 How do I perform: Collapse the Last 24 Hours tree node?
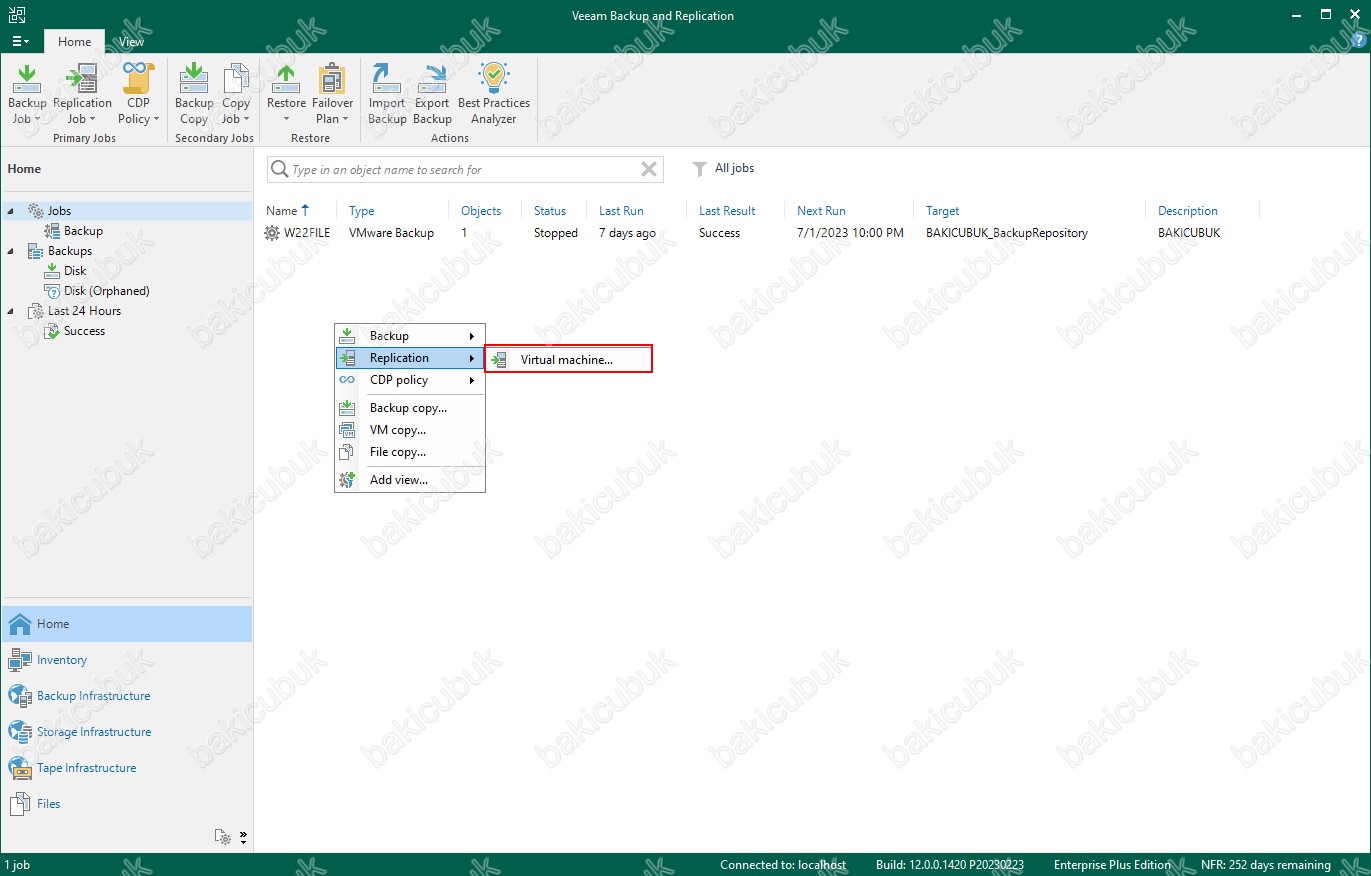pyautogui.click(x=11, y=311)
